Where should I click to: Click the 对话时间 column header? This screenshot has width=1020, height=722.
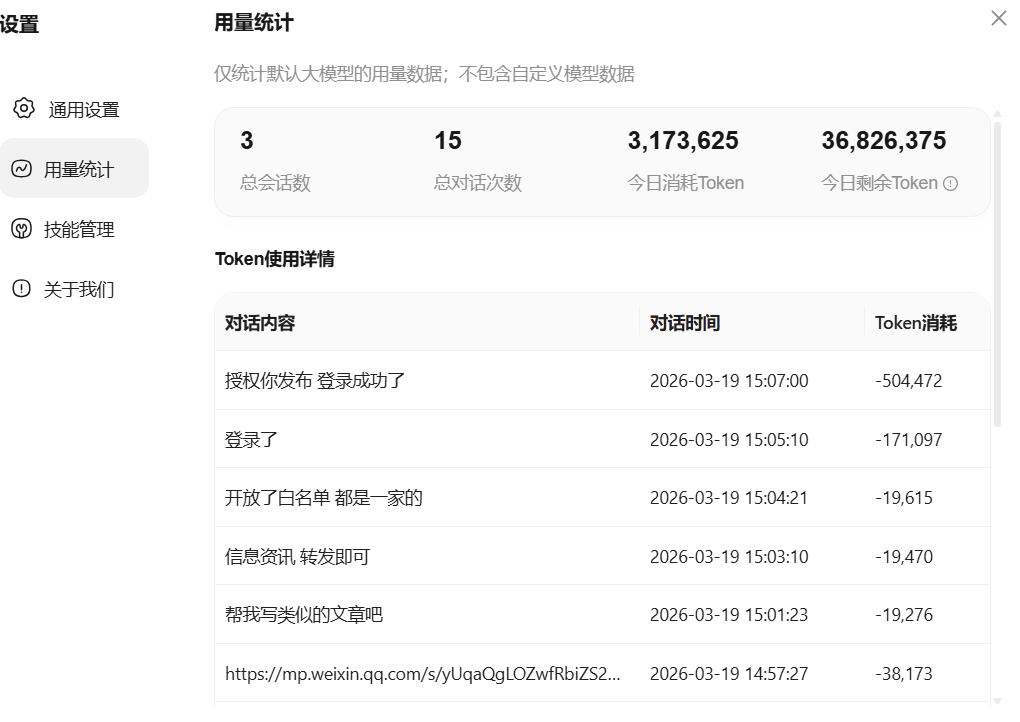(685, 322)
